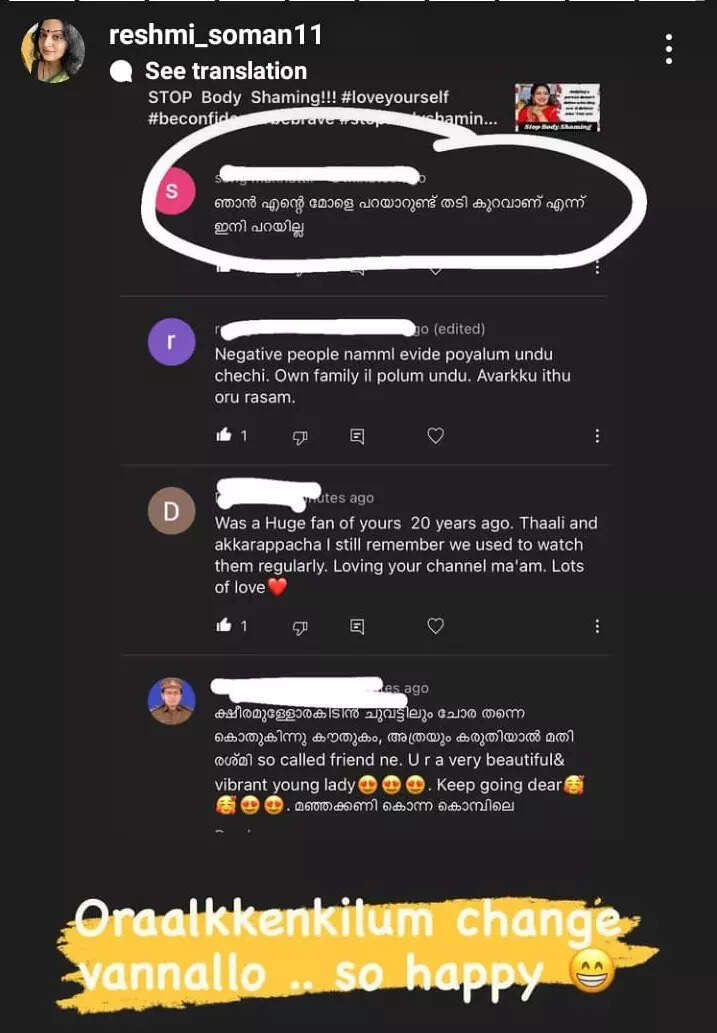The height and width of the screenshot is (1033, 717).
Task: Dislike the 'Negative people' comment
Action: [300, 436]
